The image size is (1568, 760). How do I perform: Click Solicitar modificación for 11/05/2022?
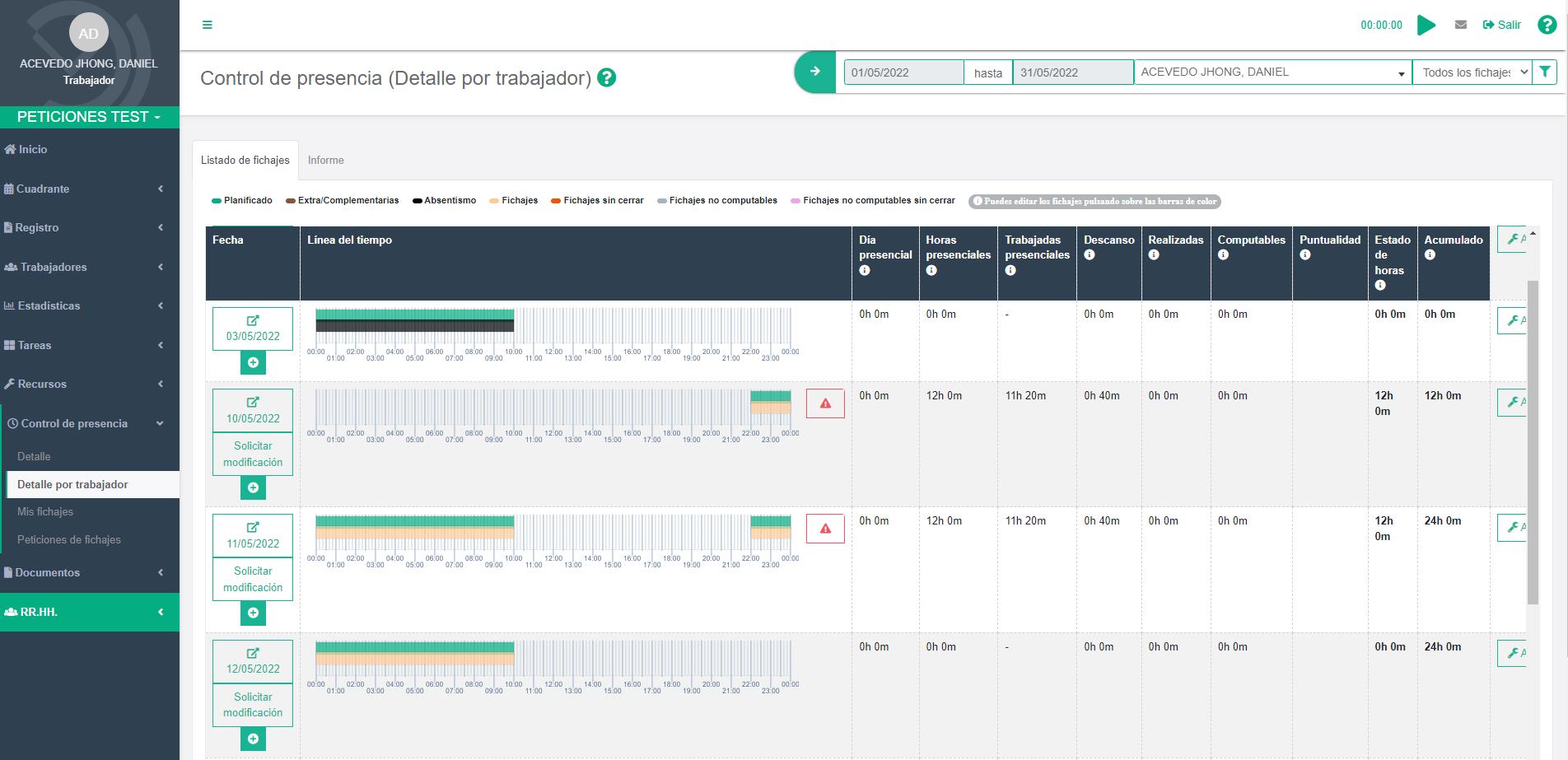point(253,579)
